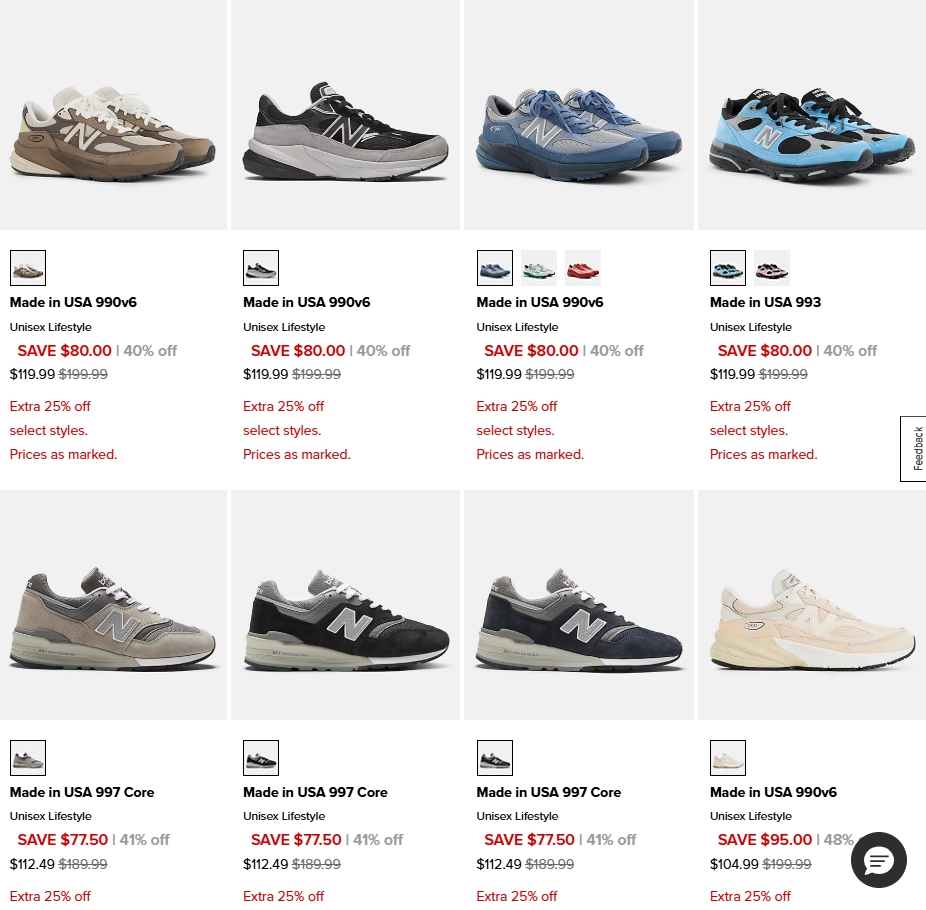Viewport: 926px width, 910px height.
Task: Open the brown Made in USA 990v6 image
Action: (113, 115)
